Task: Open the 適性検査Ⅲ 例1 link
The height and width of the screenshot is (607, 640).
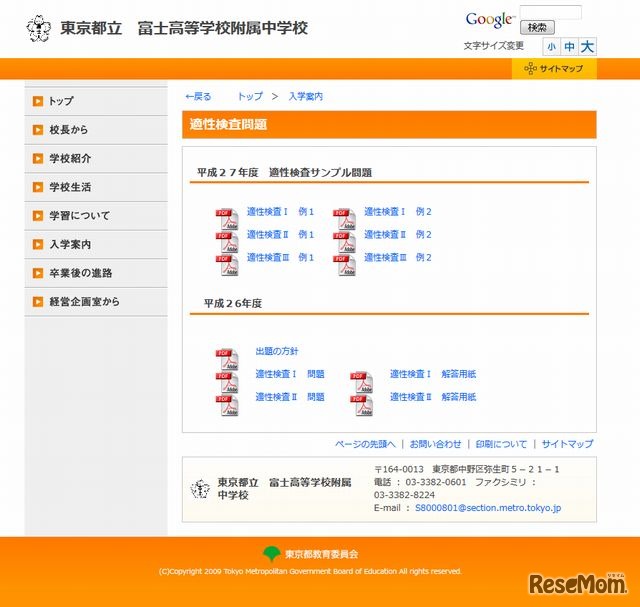Action: point(280,257)
